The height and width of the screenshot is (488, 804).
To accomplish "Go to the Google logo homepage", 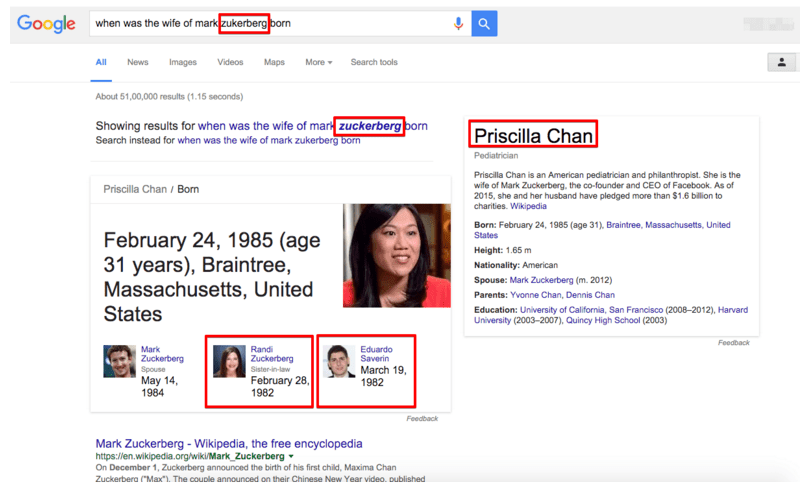I will click(46, 24).
